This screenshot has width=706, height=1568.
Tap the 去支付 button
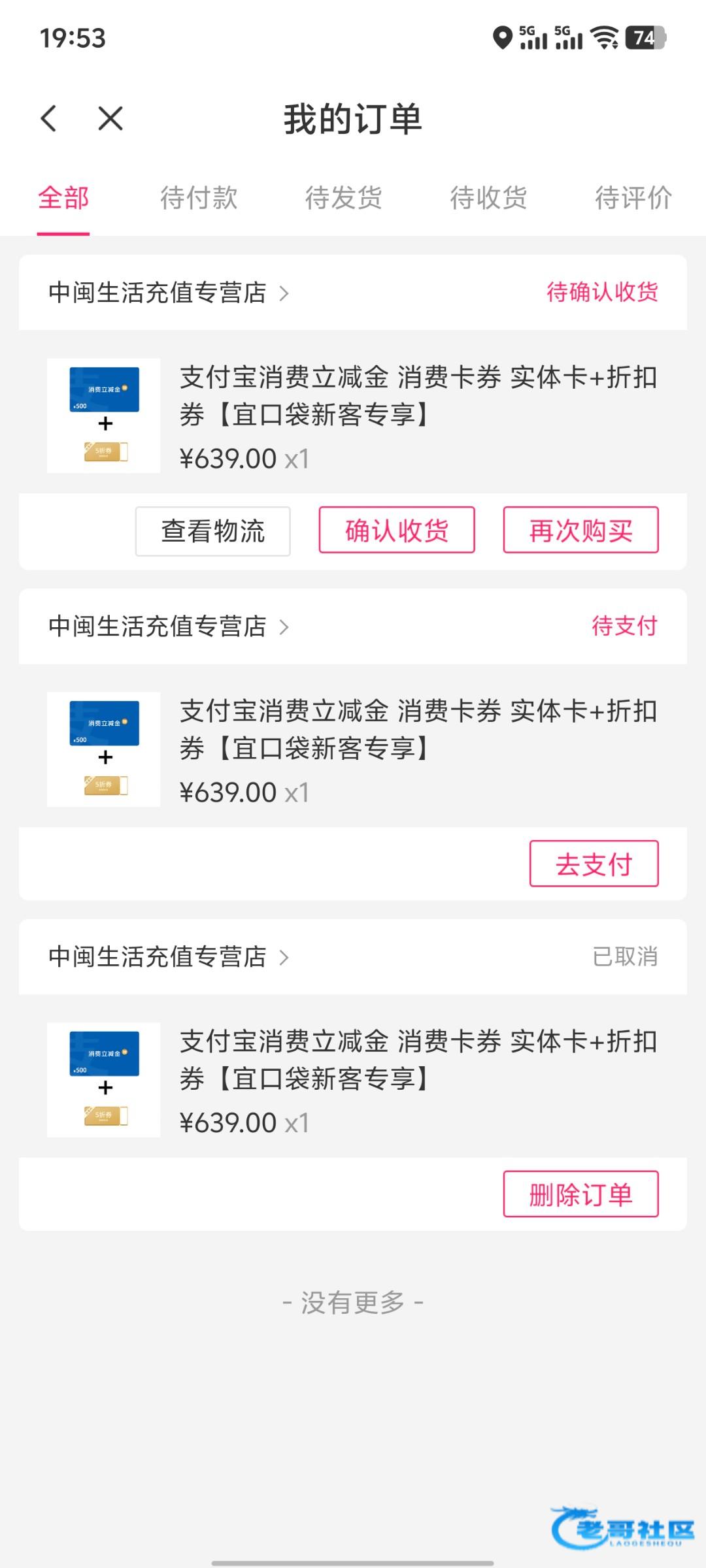(594, 864)
